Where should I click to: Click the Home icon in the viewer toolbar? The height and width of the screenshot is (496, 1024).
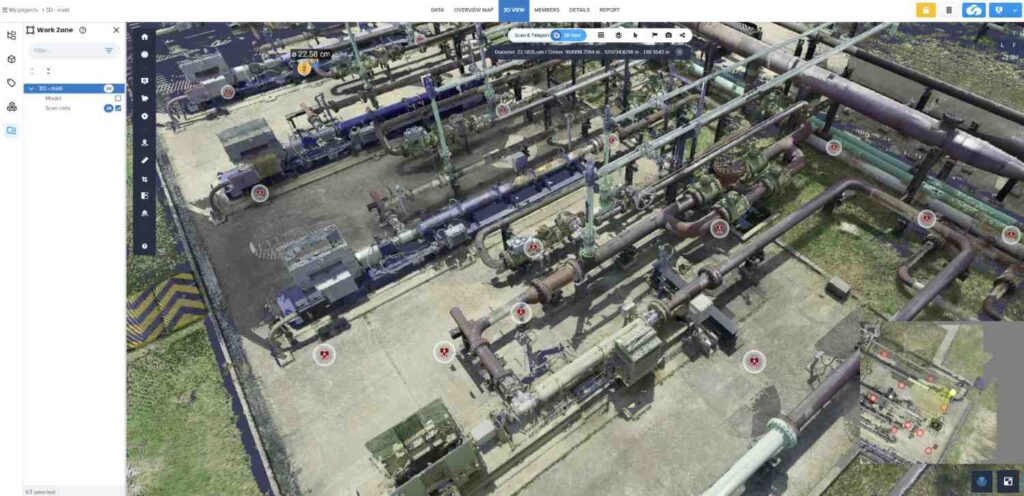(x=145, y=37)
